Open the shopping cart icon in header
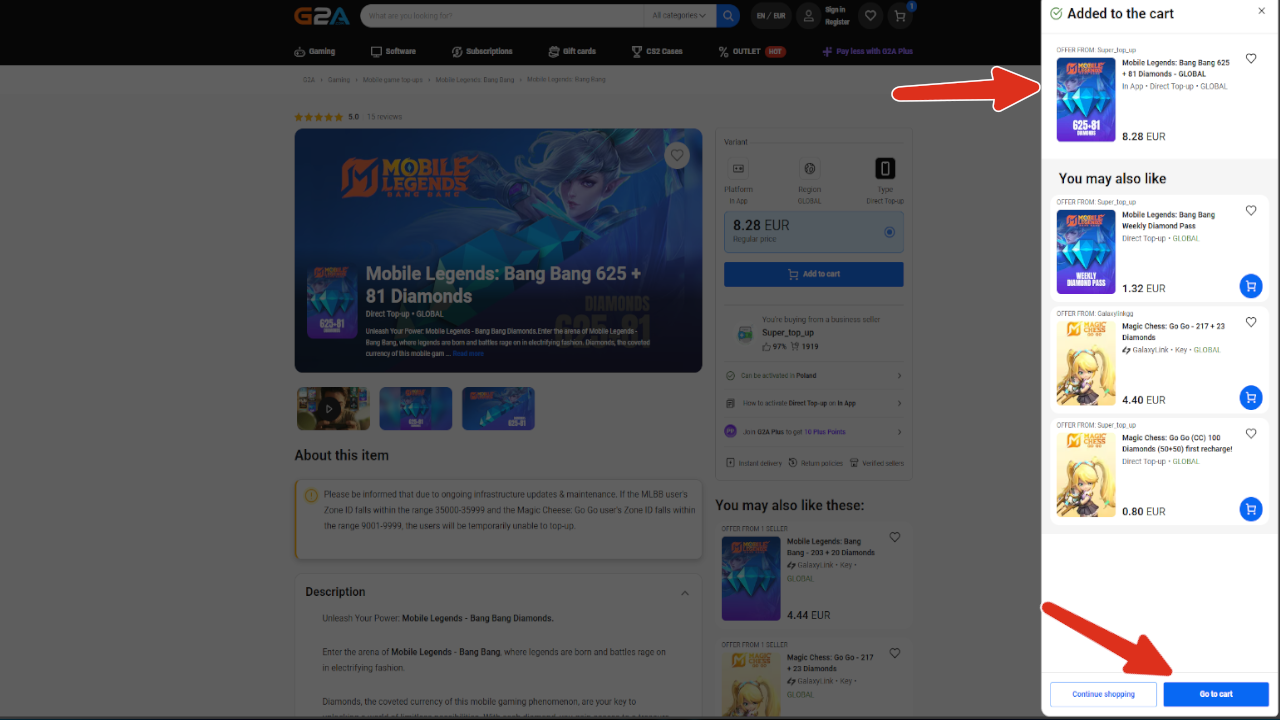Image resolution: width=1280 pixels, height=720 pixels. [901, 16]
